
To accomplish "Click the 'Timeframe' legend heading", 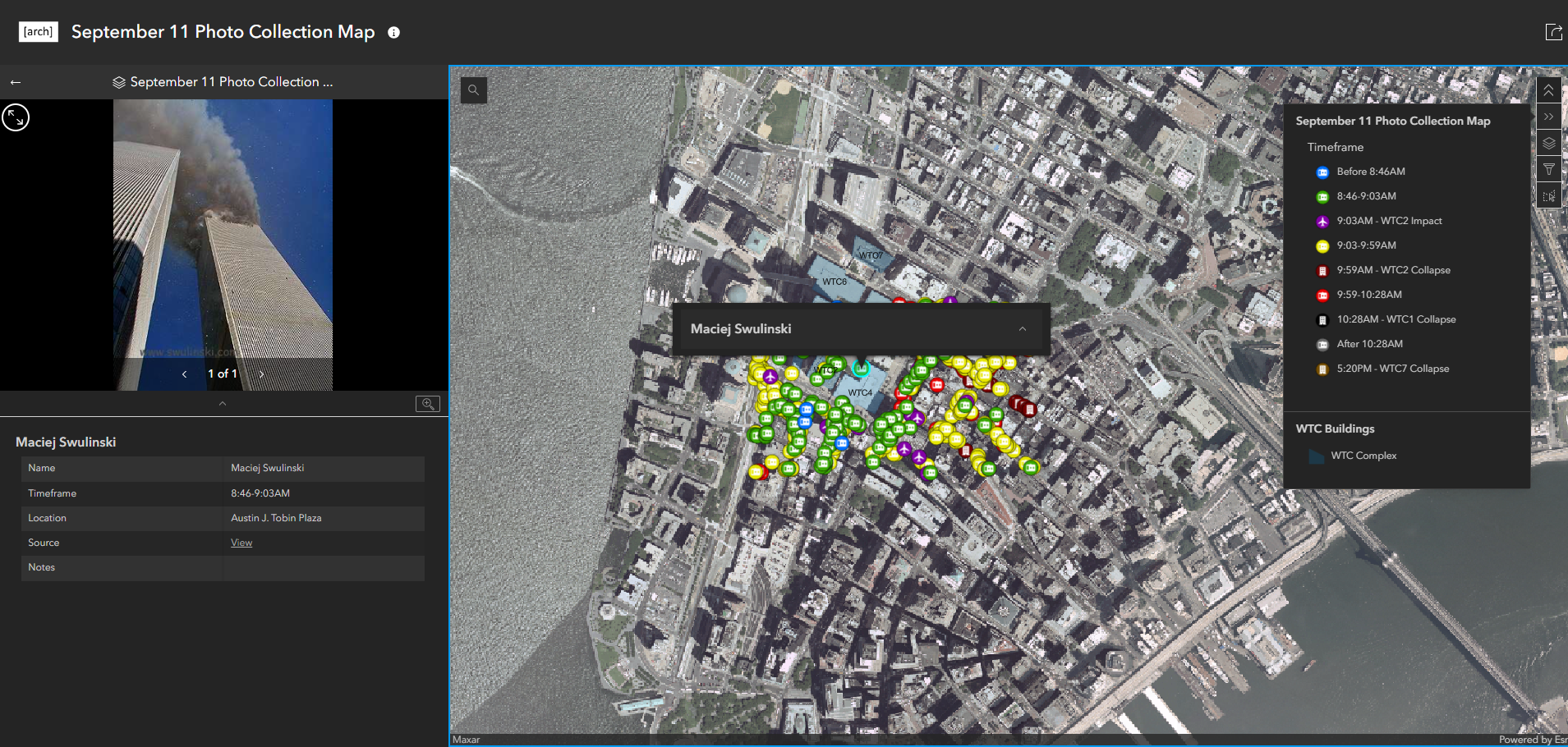I will 1336,147.
